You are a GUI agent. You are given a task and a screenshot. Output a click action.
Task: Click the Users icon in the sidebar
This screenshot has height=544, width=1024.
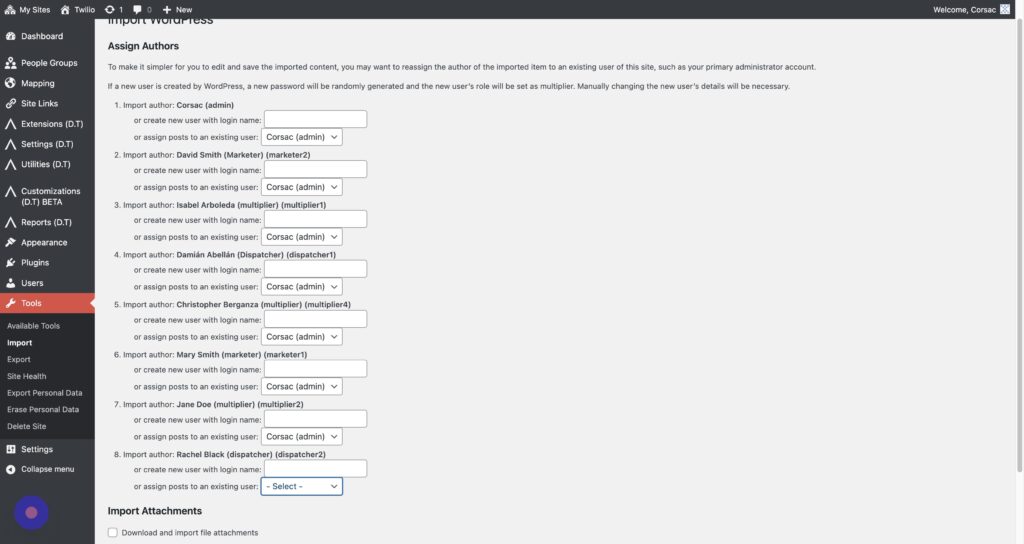[x=10, y=283]
